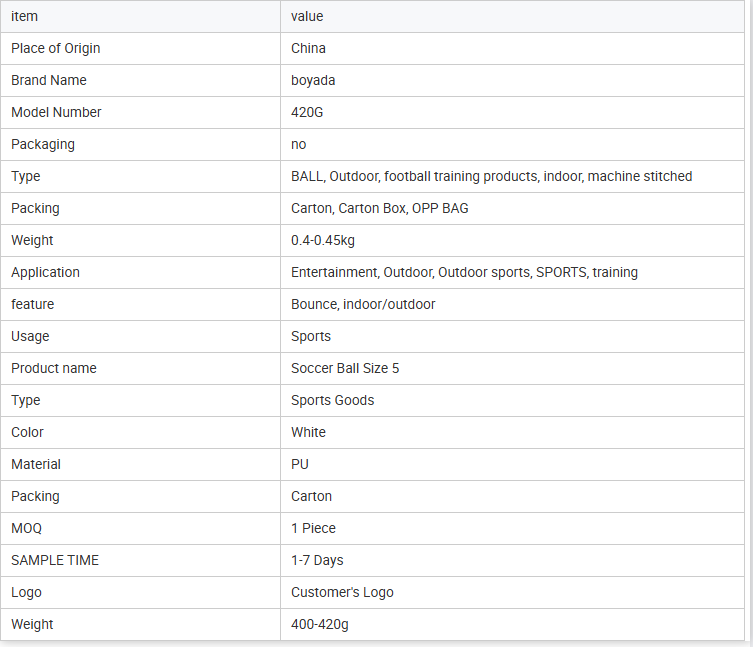Click the 'value' column header cell

click(307, 16)
